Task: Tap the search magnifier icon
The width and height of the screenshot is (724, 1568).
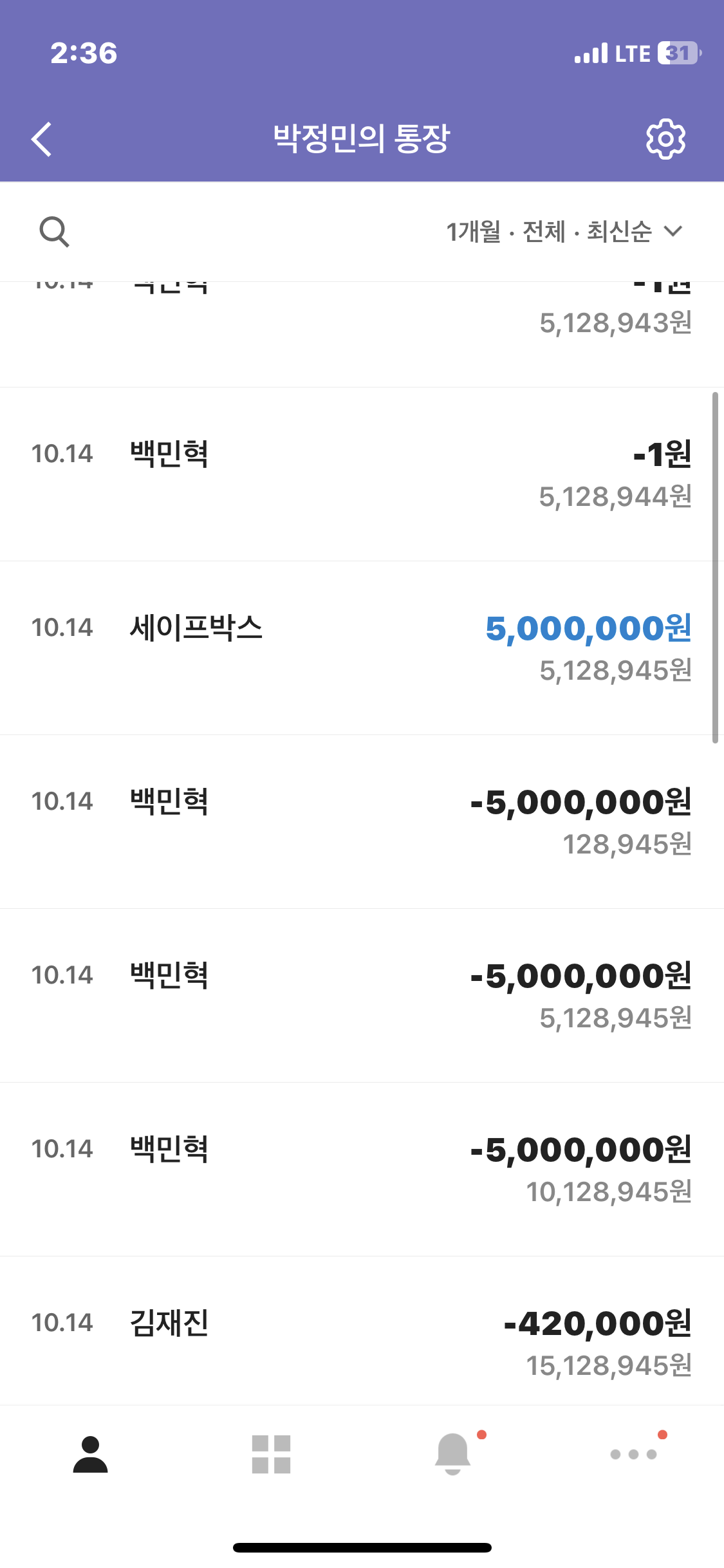Action: click(x=54, y=232)
